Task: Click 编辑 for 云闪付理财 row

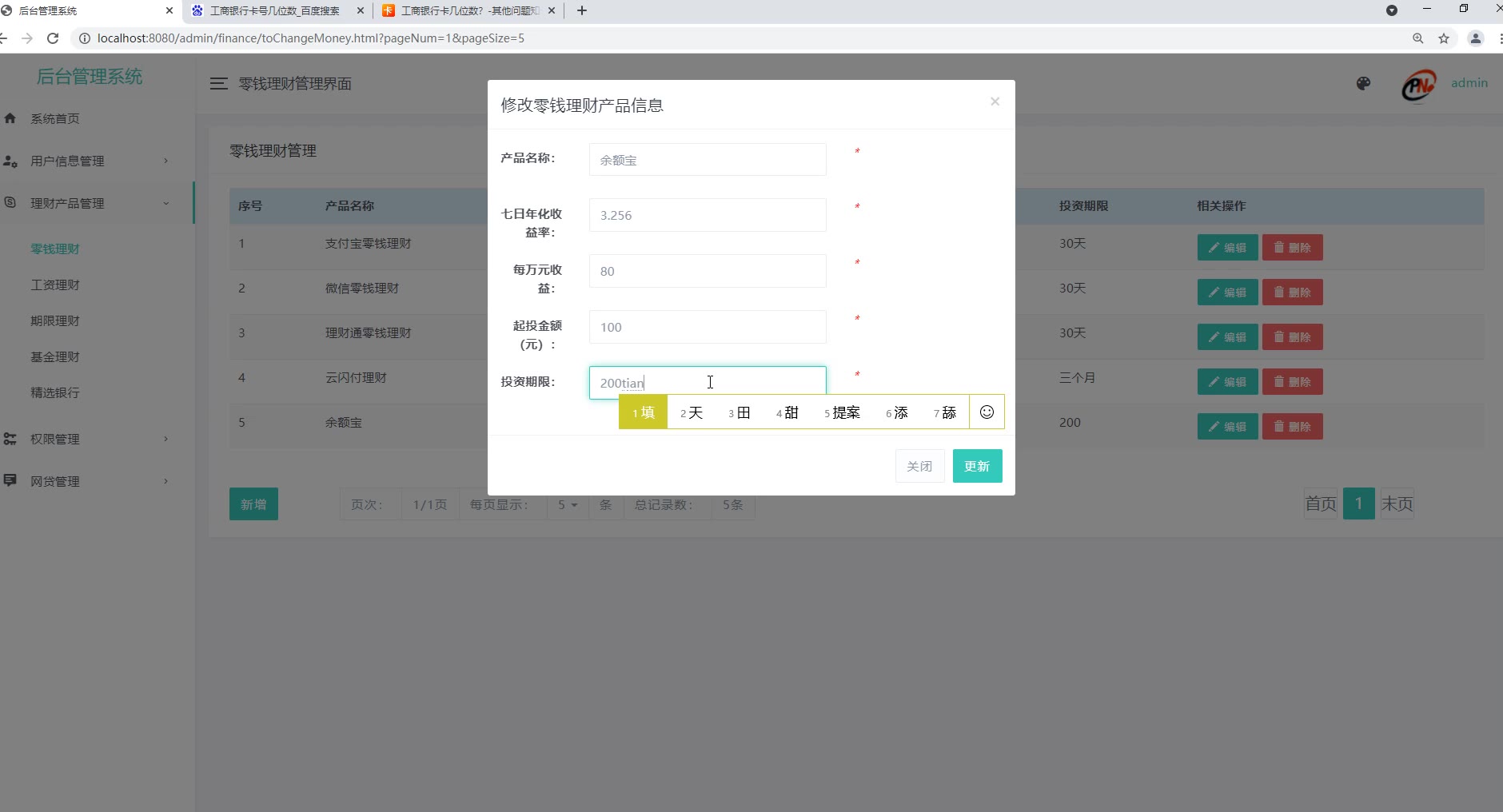Action: click(x=1227, y=382)
